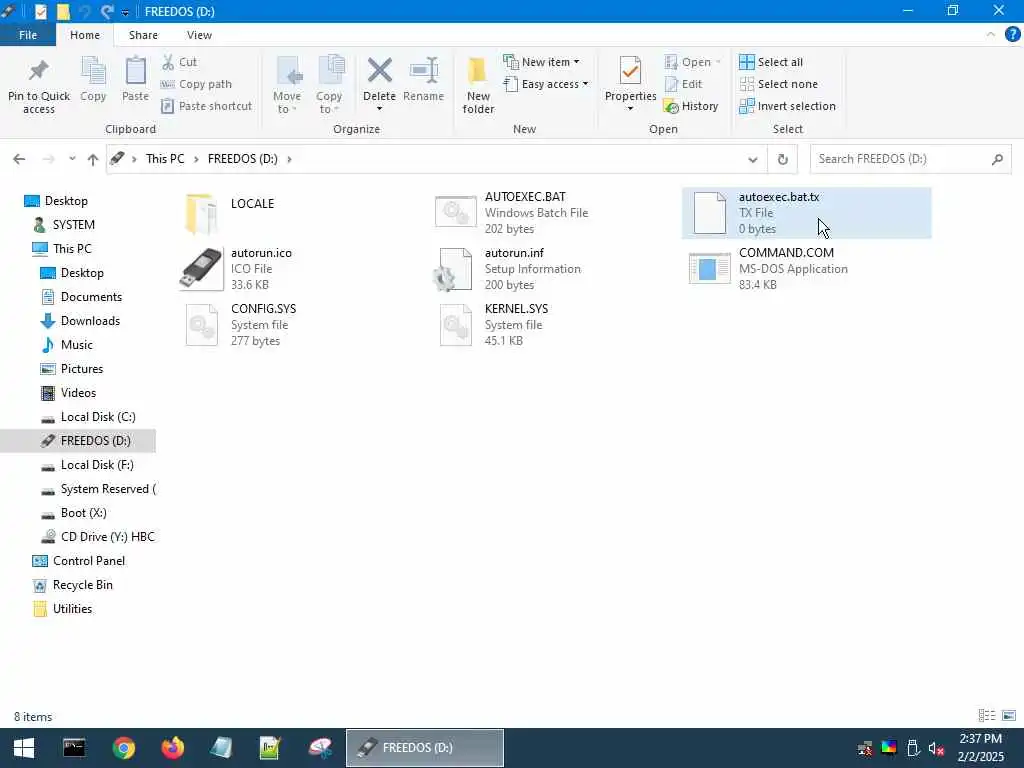The width and height of the screenshot is (1024, 768).
Task: Open Command Prompt from the taskbar
Action: click(x=74, y=748)
